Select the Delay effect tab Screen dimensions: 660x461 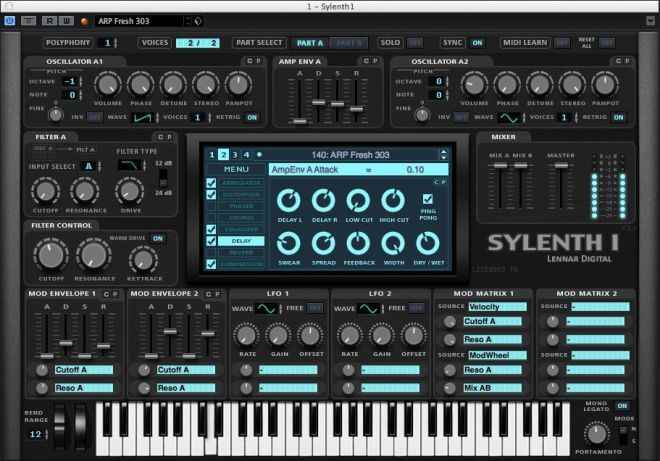pos(241,241)
